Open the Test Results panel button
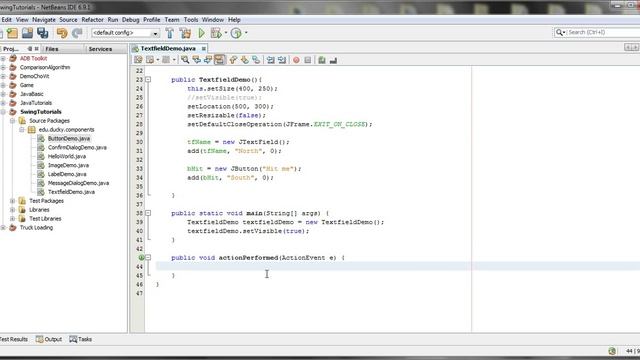 click(x=13, y=339)
